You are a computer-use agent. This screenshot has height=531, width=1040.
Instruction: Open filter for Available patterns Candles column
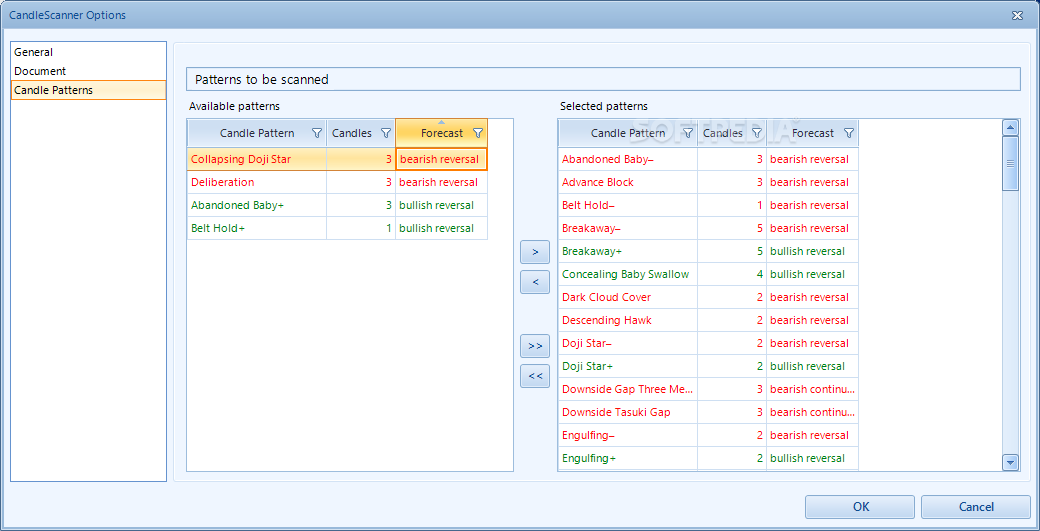[386, 133]
